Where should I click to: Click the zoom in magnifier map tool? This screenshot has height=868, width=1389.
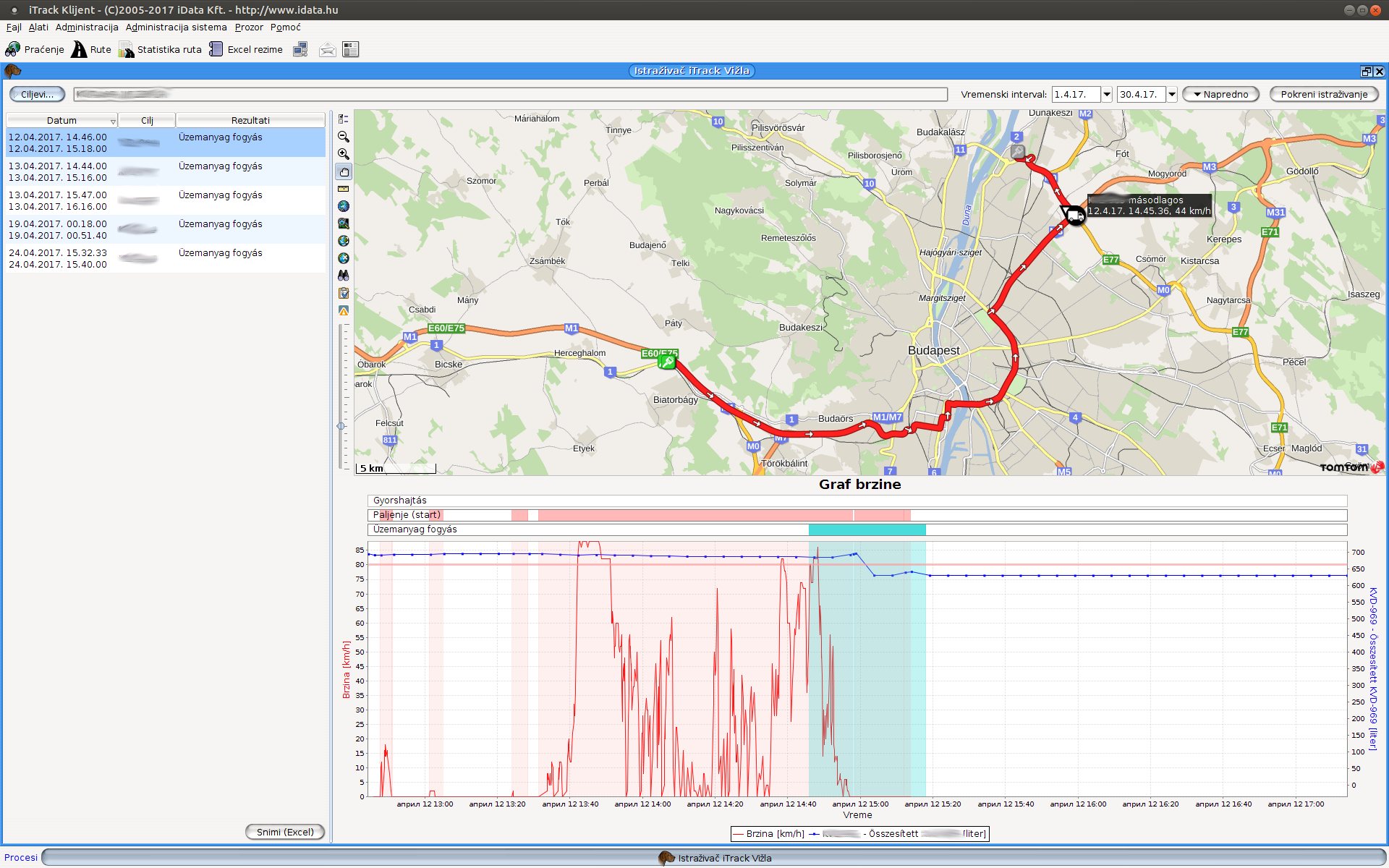coord(344,154)
